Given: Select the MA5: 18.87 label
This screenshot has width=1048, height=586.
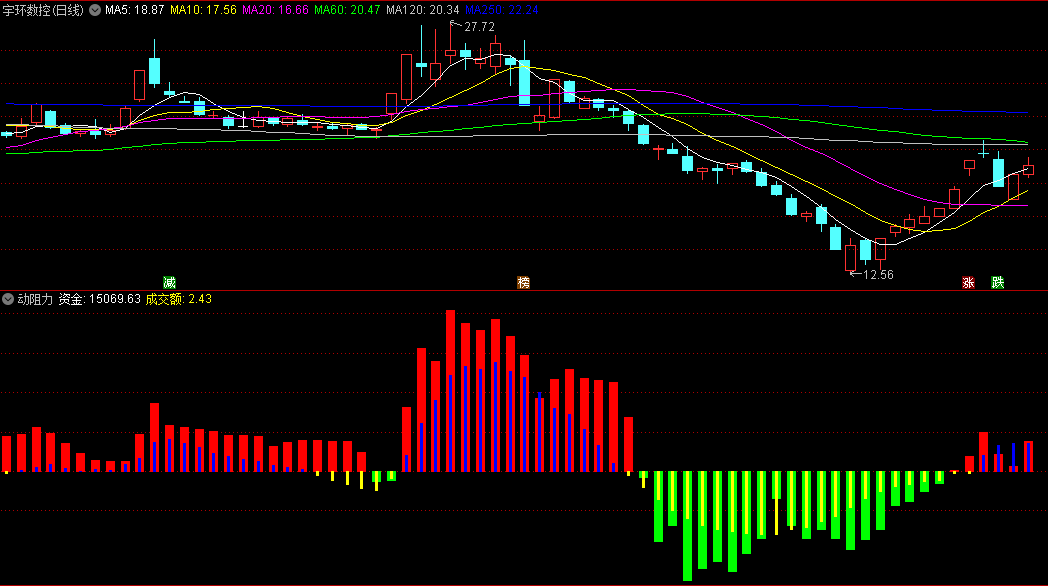Looking at the screenshot, I should (134, 10).
